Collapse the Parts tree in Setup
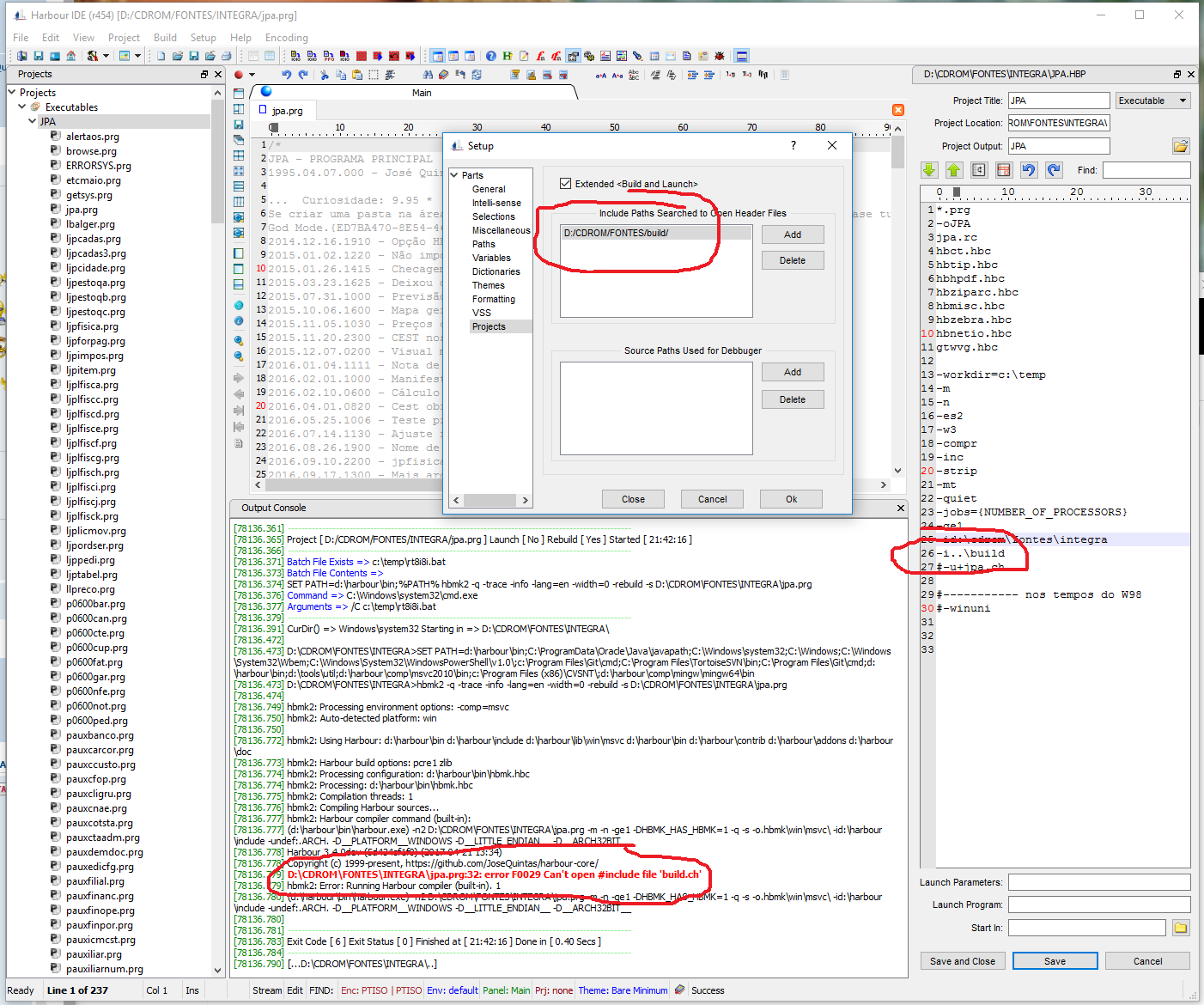The height and width of the screenshot is (1005, 1204). (454, 175)
